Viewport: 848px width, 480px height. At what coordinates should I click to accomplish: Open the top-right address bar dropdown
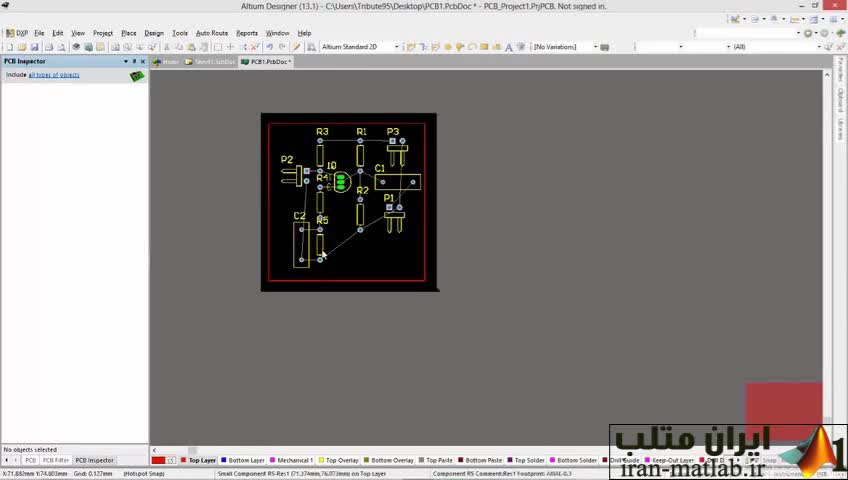[798, 33]
